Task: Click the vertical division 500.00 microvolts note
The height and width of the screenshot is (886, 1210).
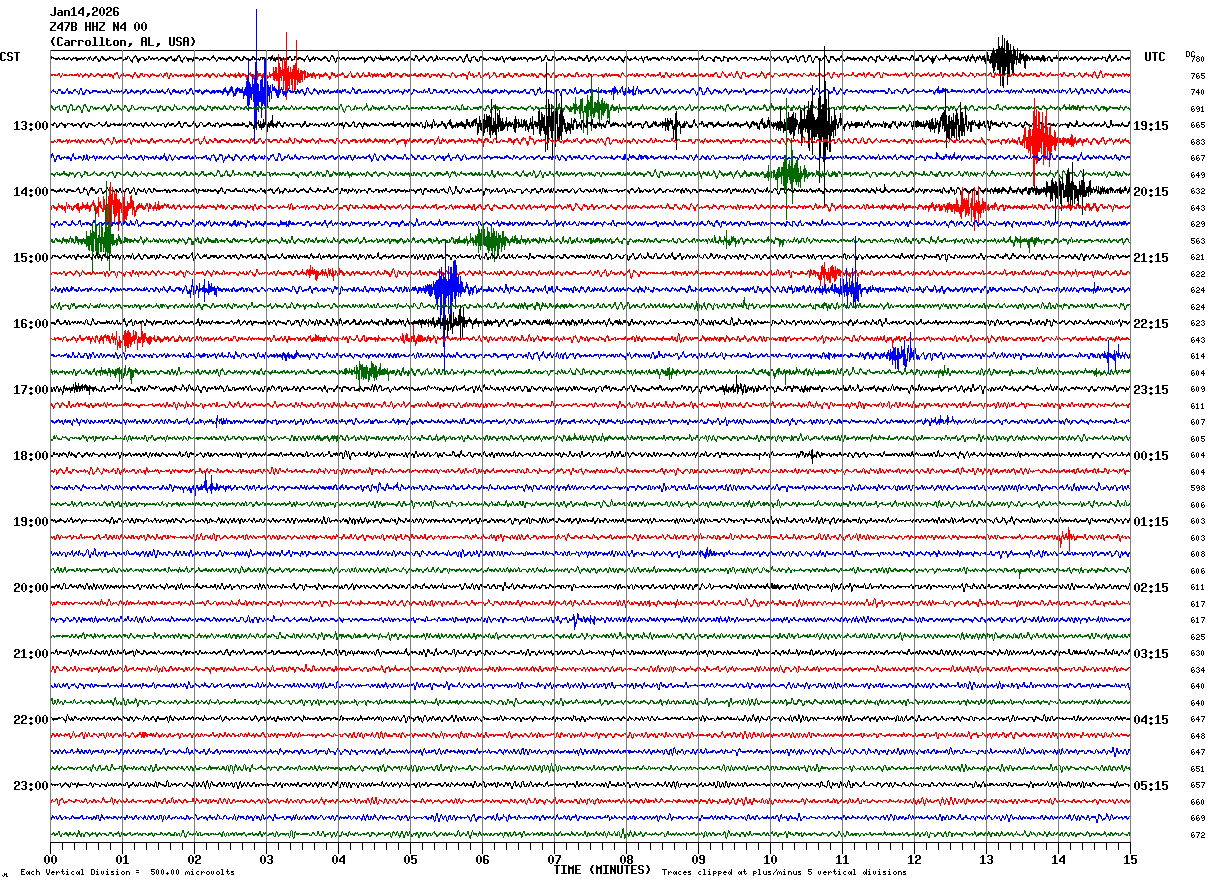Action: click(127, 873)
